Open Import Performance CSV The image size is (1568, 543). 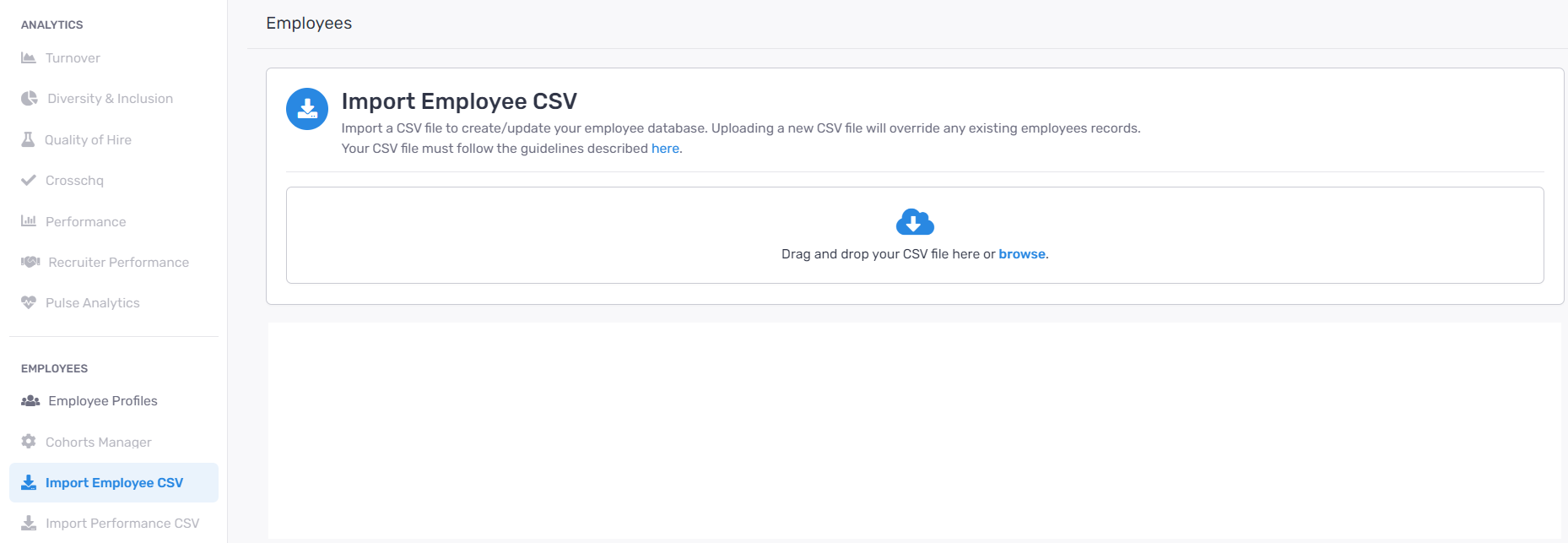click(x=122, y=524)
